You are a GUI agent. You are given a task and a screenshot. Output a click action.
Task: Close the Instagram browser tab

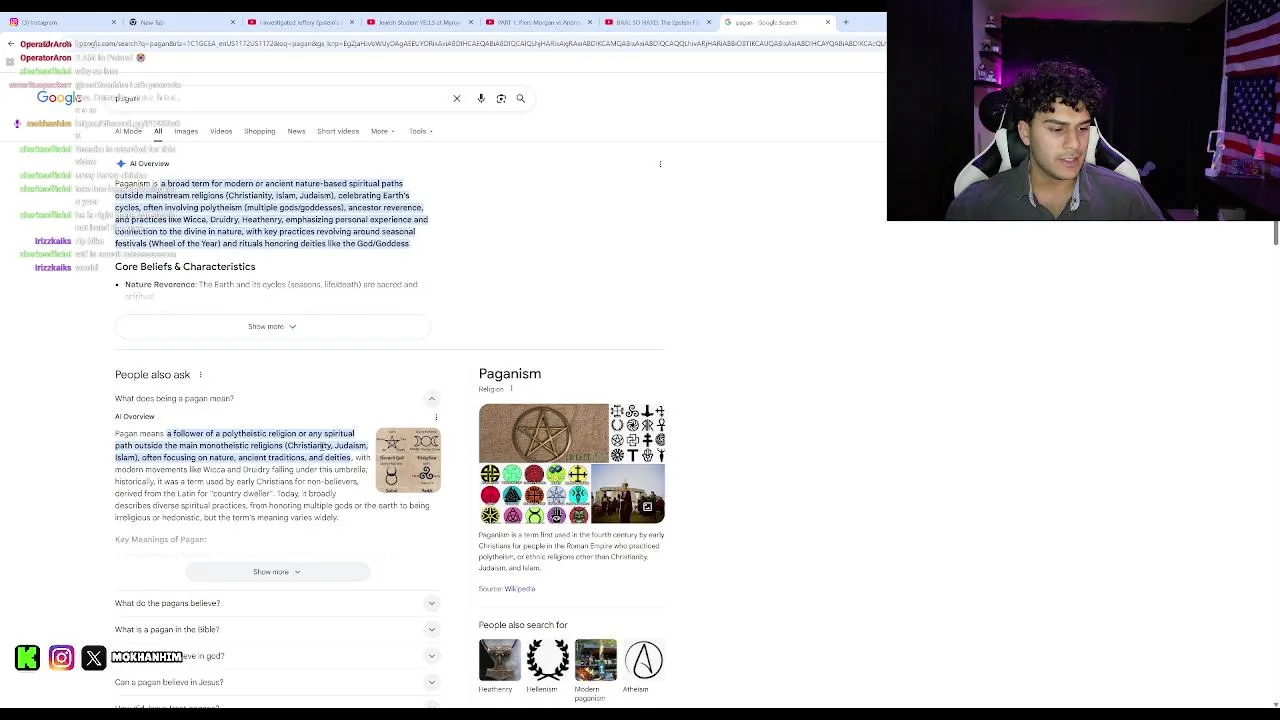click(x=113, y=22)
